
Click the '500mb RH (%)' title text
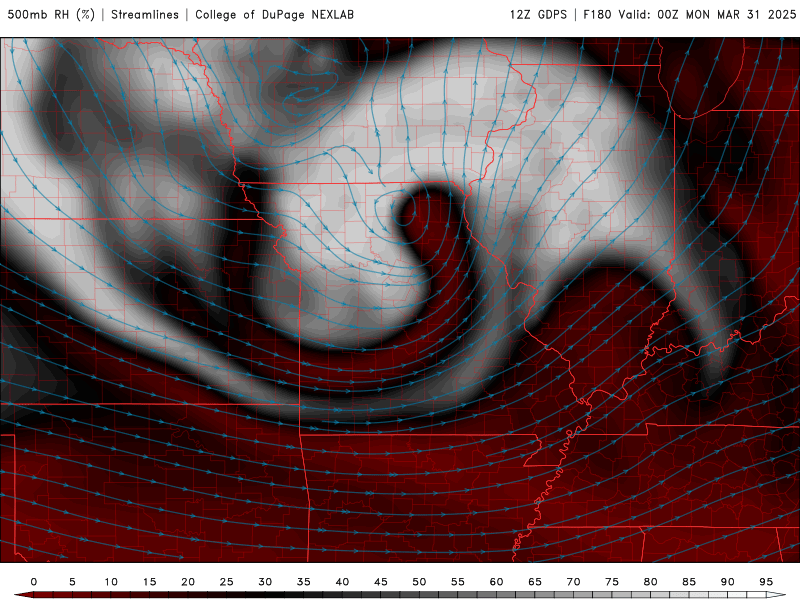point(51,14)
